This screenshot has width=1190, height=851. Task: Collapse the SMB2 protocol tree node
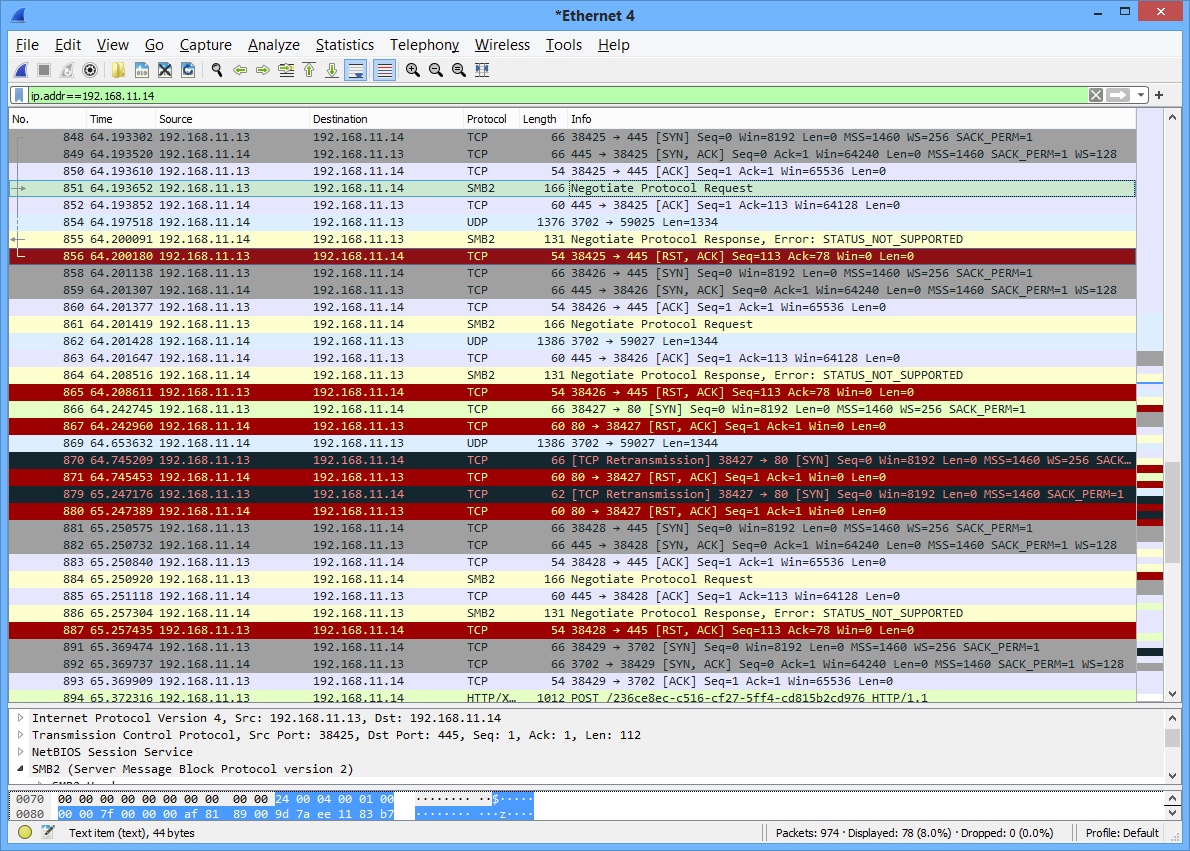[x=21, y=769]
